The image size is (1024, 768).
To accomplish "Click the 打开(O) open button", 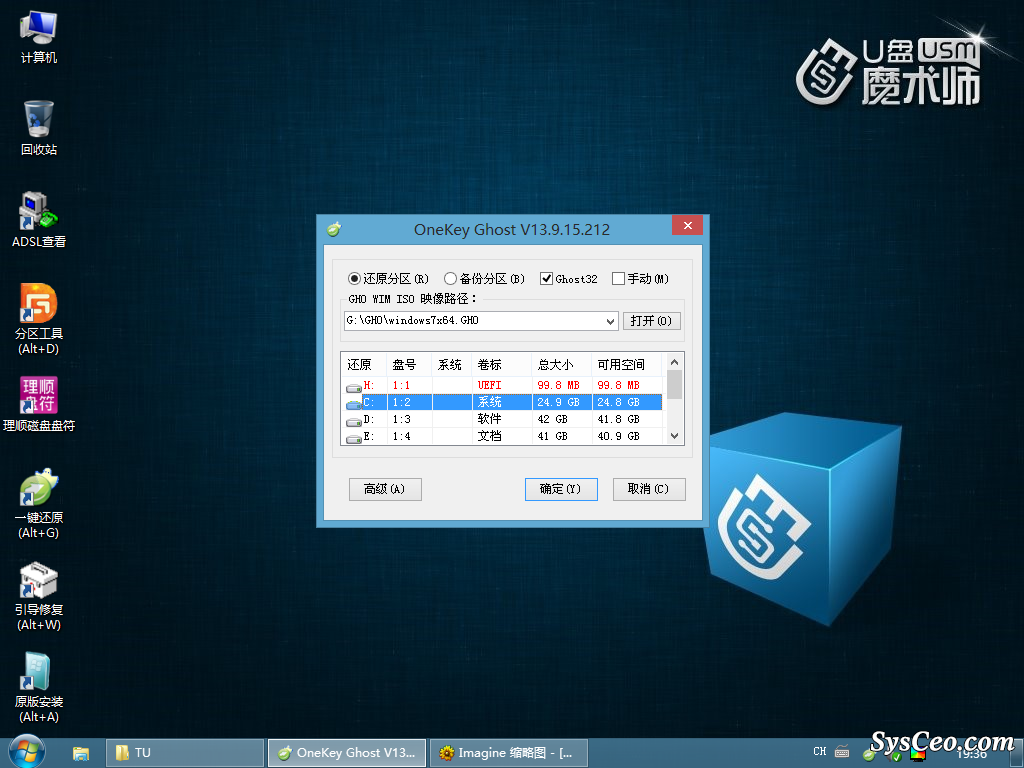I will (651, 321).
